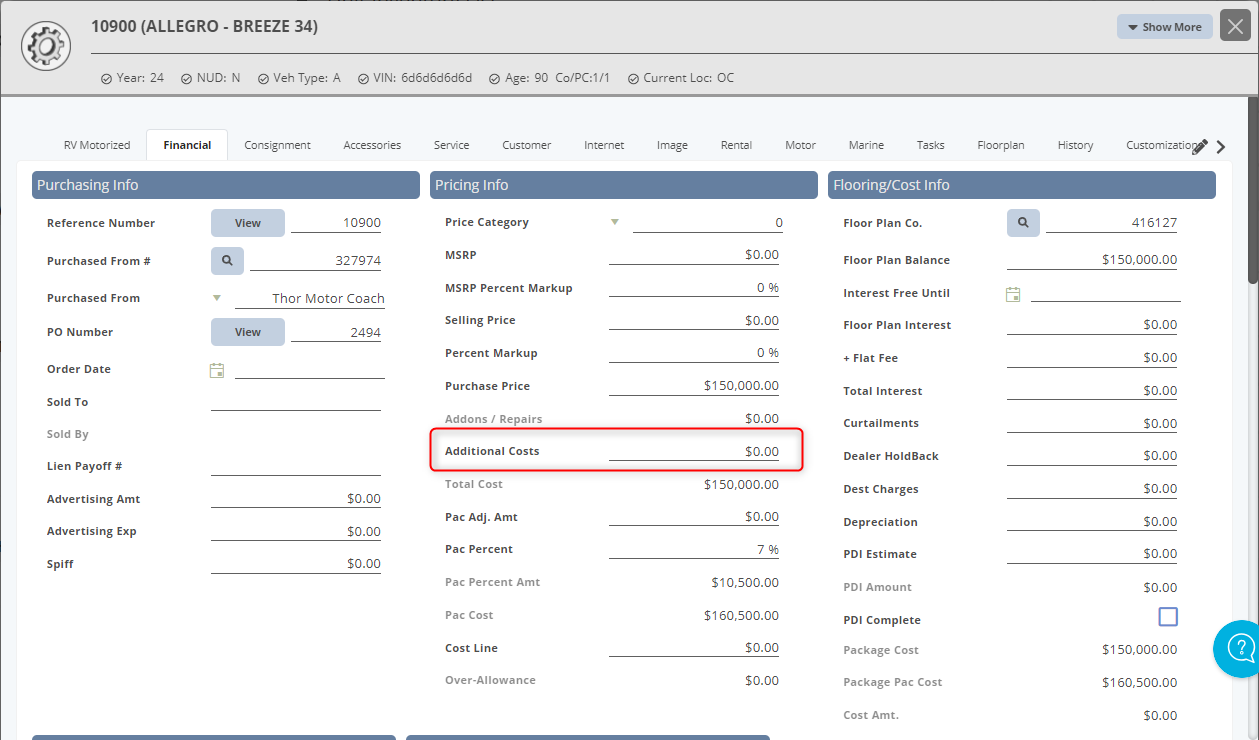Click the right chevron to reveal more tabs

[x=1220, y=146]
